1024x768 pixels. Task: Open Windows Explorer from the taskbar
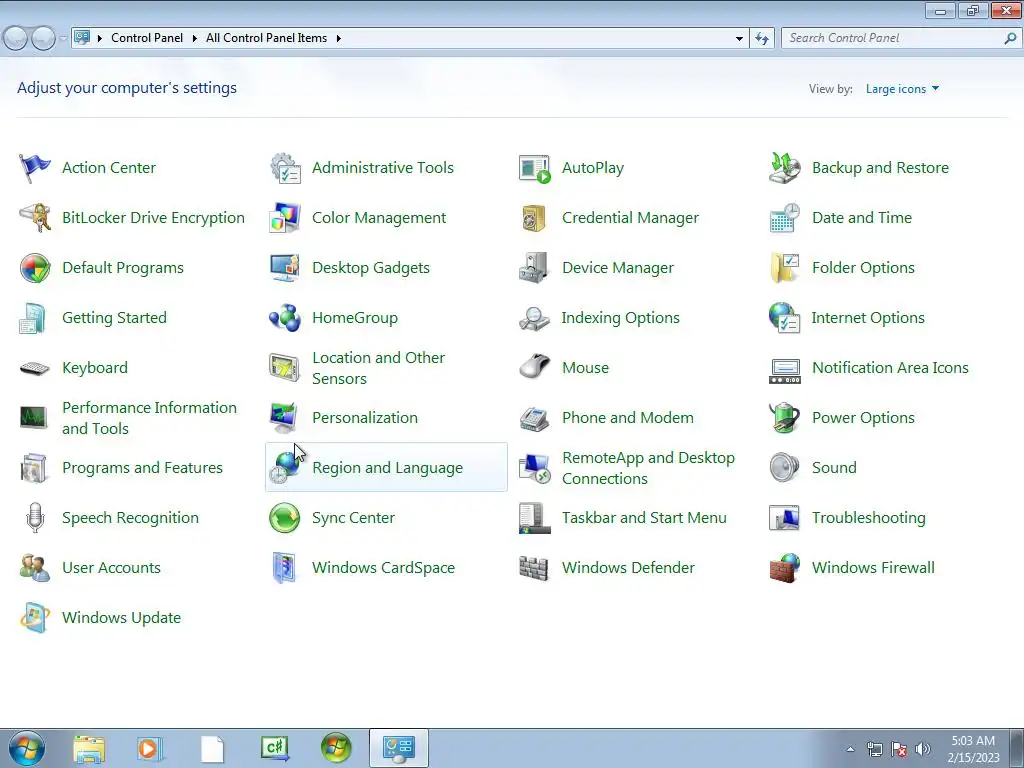click(88, 748)
